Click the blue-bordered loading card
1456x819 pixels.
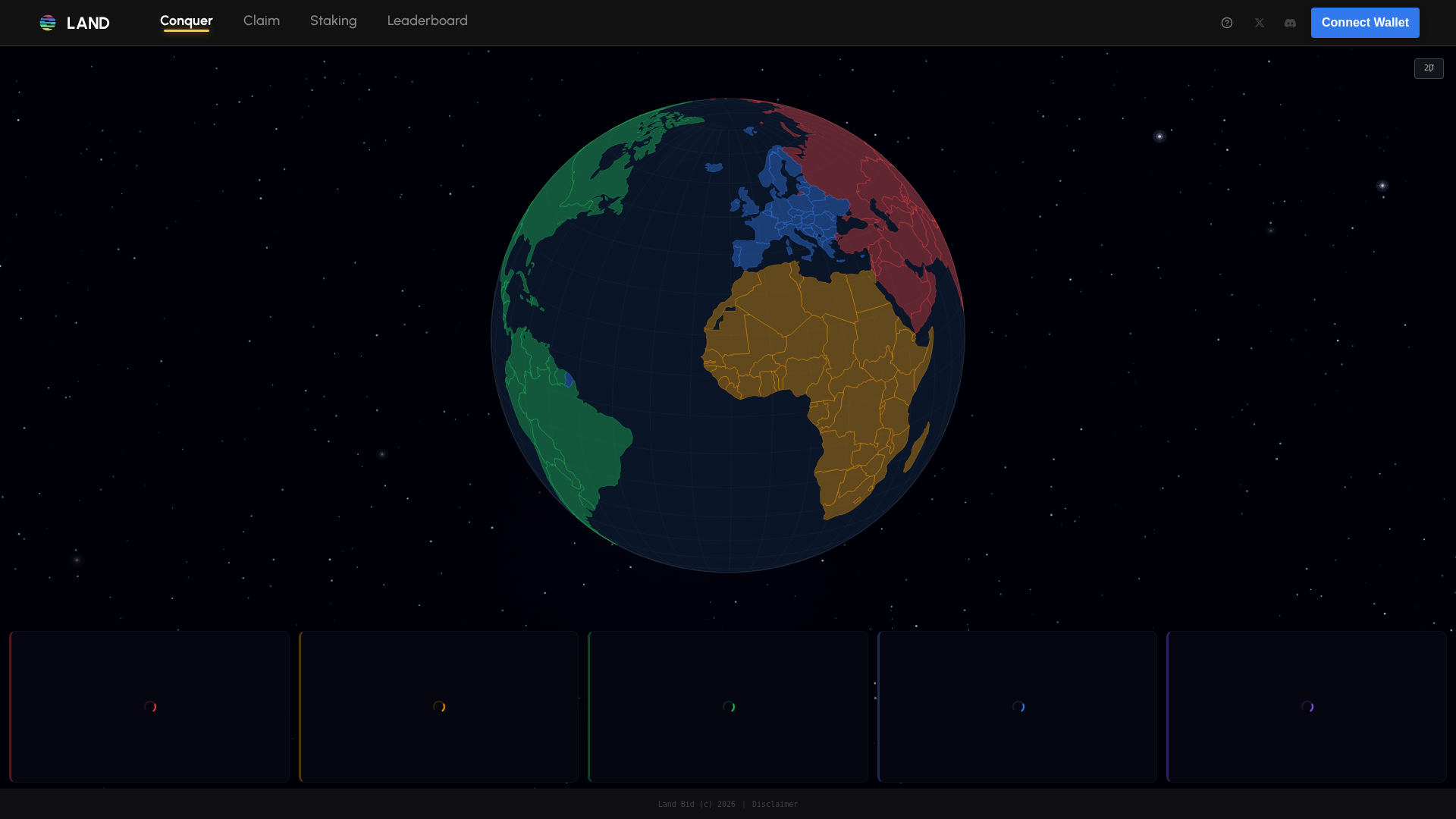(1018, 707)
